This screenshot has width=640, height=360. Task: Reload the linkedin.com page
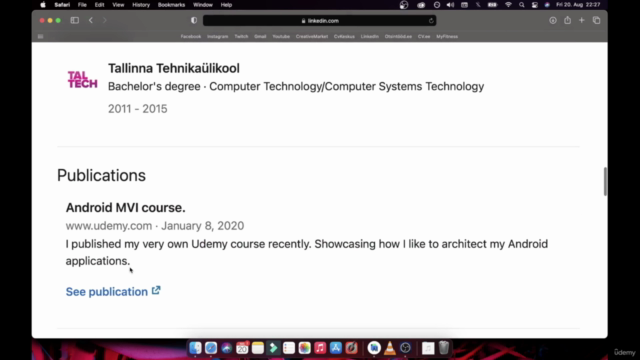[431, 21]
